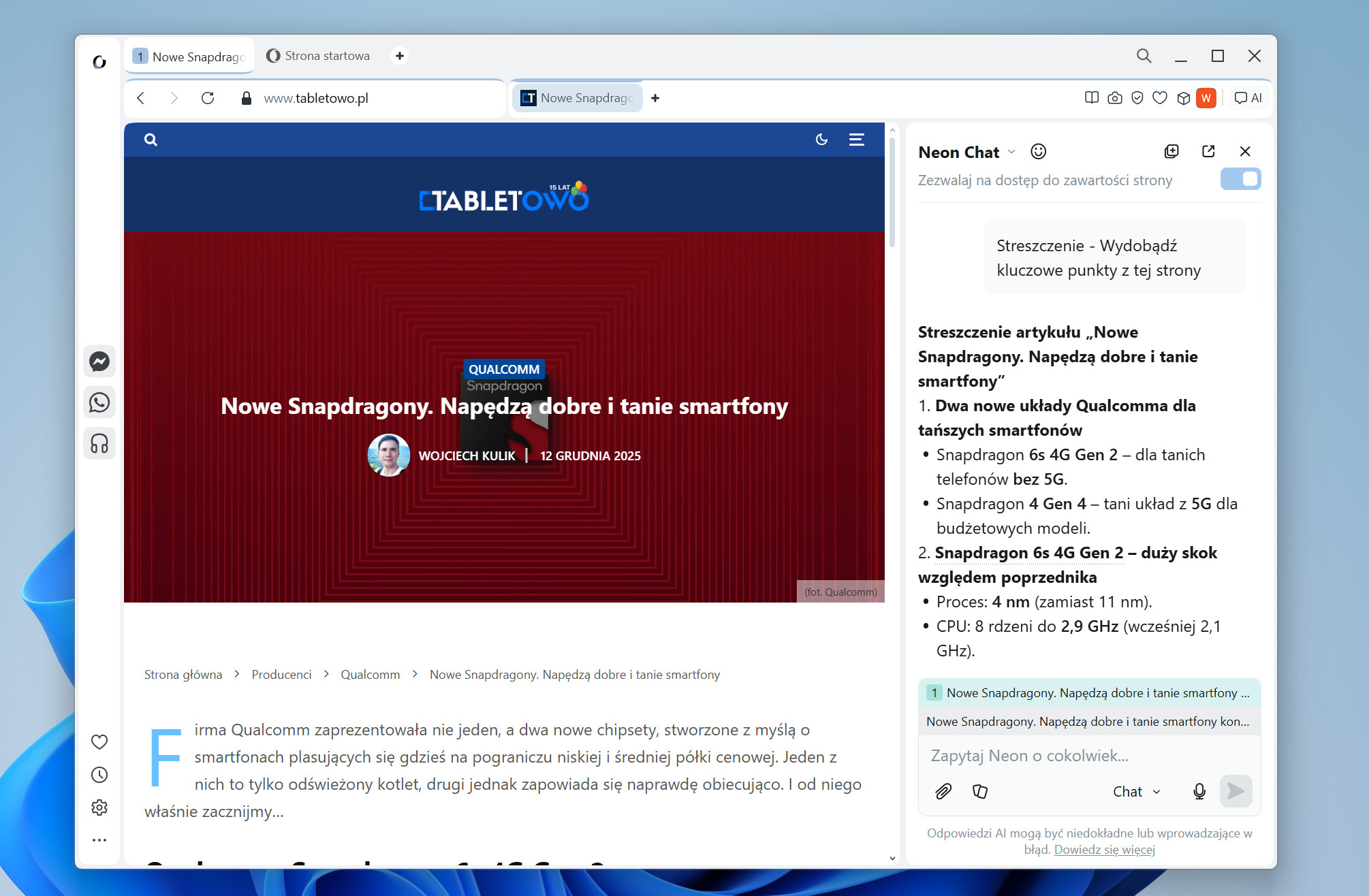This screenshot has height=896, width=1369.
Task: Disable page content access toggle
Action: pyautogui.click(x=1240, y=179)
